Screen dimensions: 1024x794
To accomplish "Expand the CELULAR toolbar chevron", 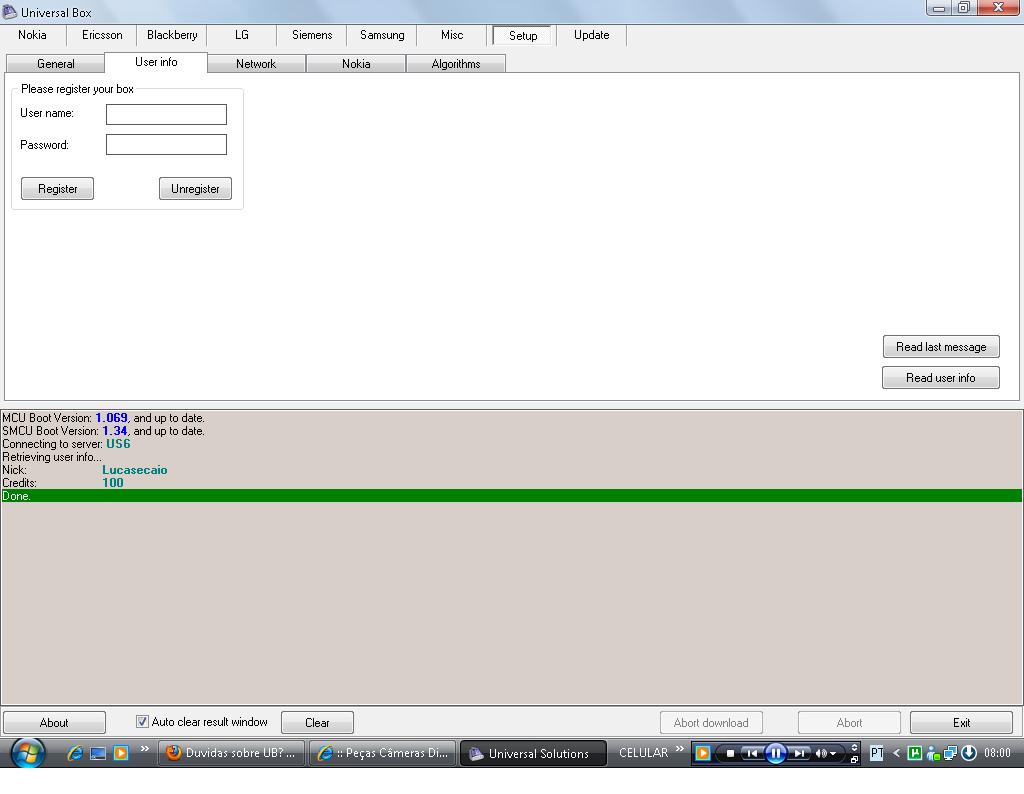I will 680,748.
